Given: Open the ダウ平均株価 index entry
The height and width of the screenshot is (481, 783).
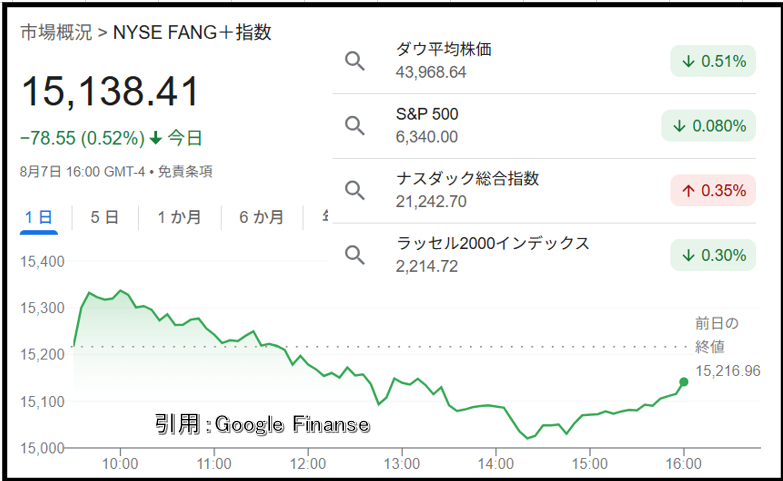Looking at the screenshot, I should [x=544, y=61].
